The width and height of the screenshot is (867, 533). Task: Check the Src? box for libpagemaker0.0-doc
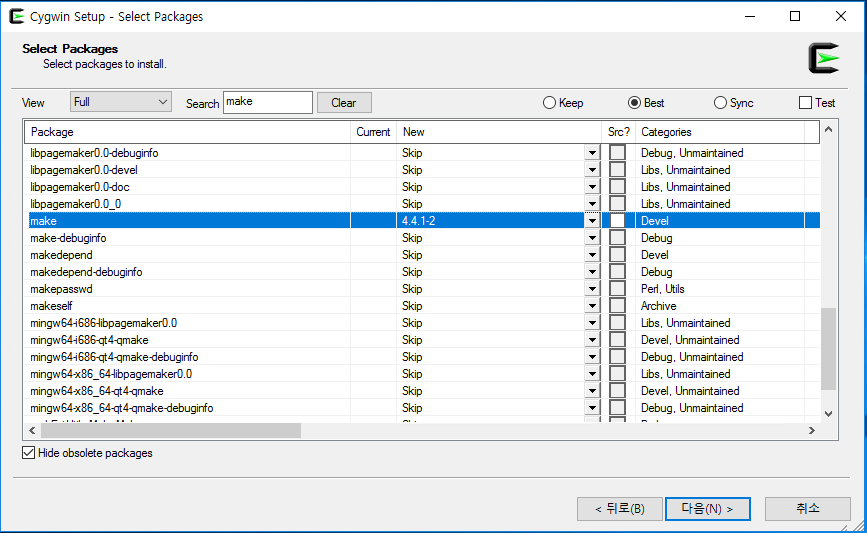(617, 187)
